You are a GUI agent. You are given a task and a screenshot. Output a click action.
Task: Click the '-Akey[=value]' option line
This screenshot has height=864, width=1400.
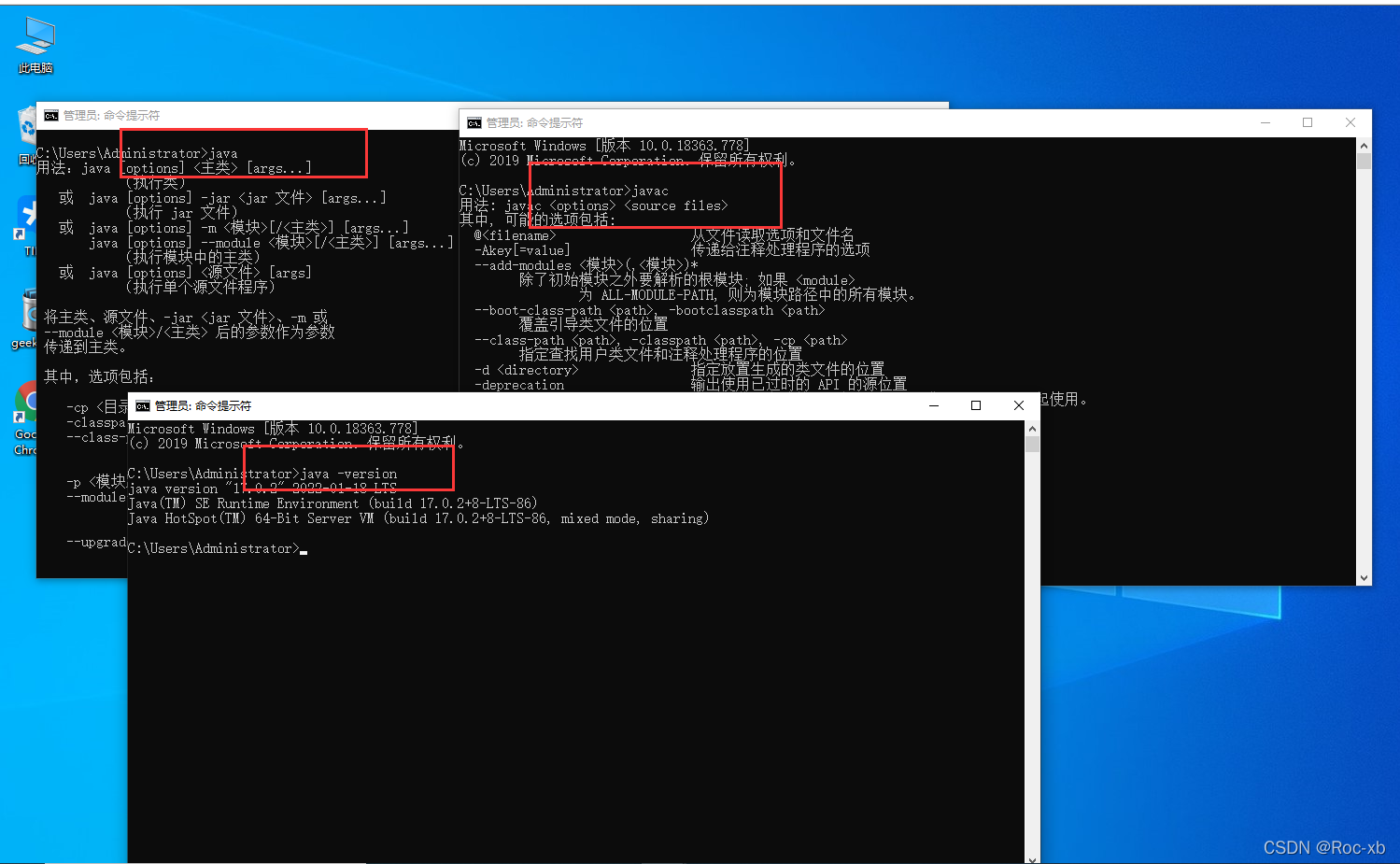coord(672,250)
